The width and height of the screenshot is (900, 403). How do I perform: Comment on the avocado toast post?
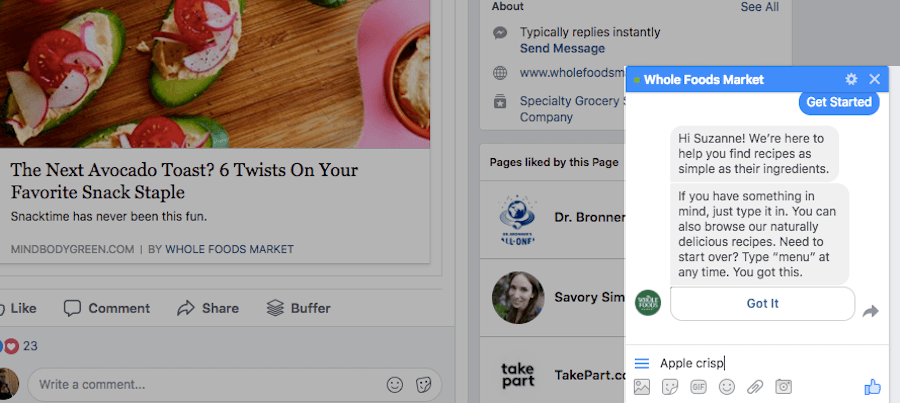tap(107, 308)
